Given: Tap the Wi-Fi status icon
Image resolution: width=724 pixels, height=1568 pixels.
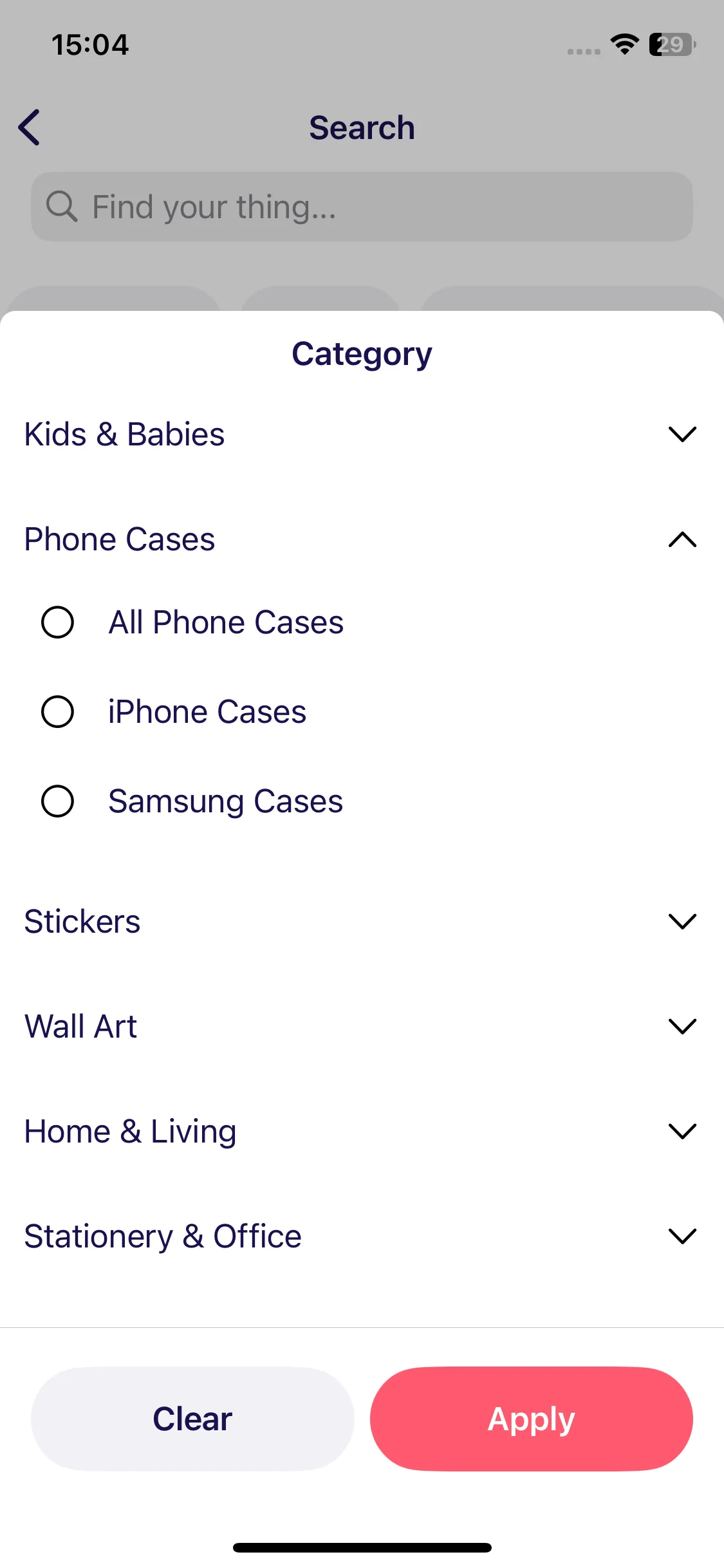Looking at the screenshot, I should [x=624, y=44].
